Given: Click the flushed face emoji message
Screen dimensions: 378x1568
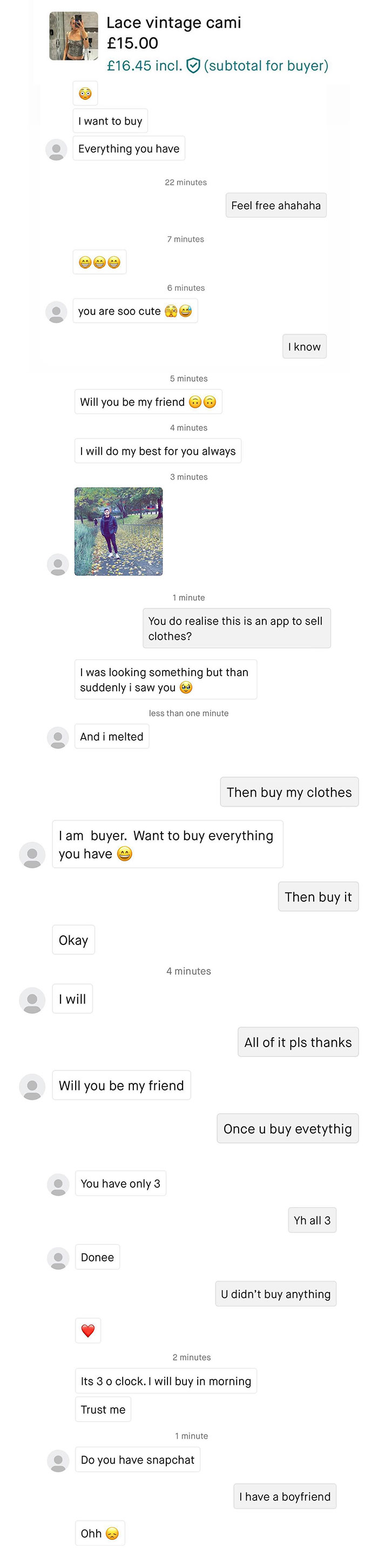Looking at the screenshot, I should [x=85, y=93].
